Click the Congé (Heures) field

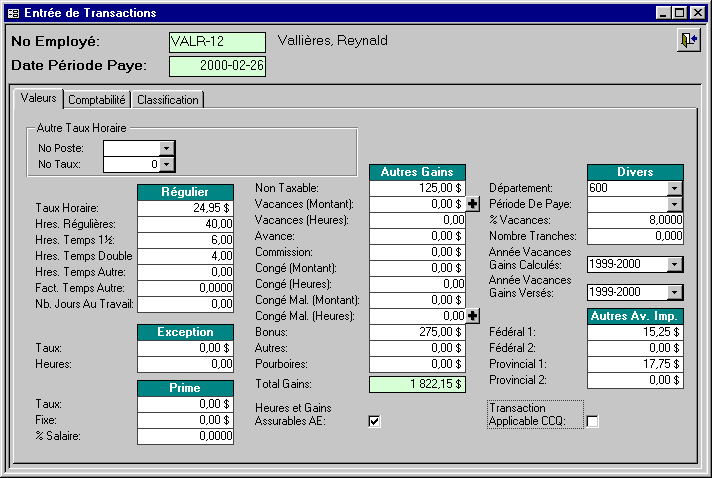coord(417,284)
